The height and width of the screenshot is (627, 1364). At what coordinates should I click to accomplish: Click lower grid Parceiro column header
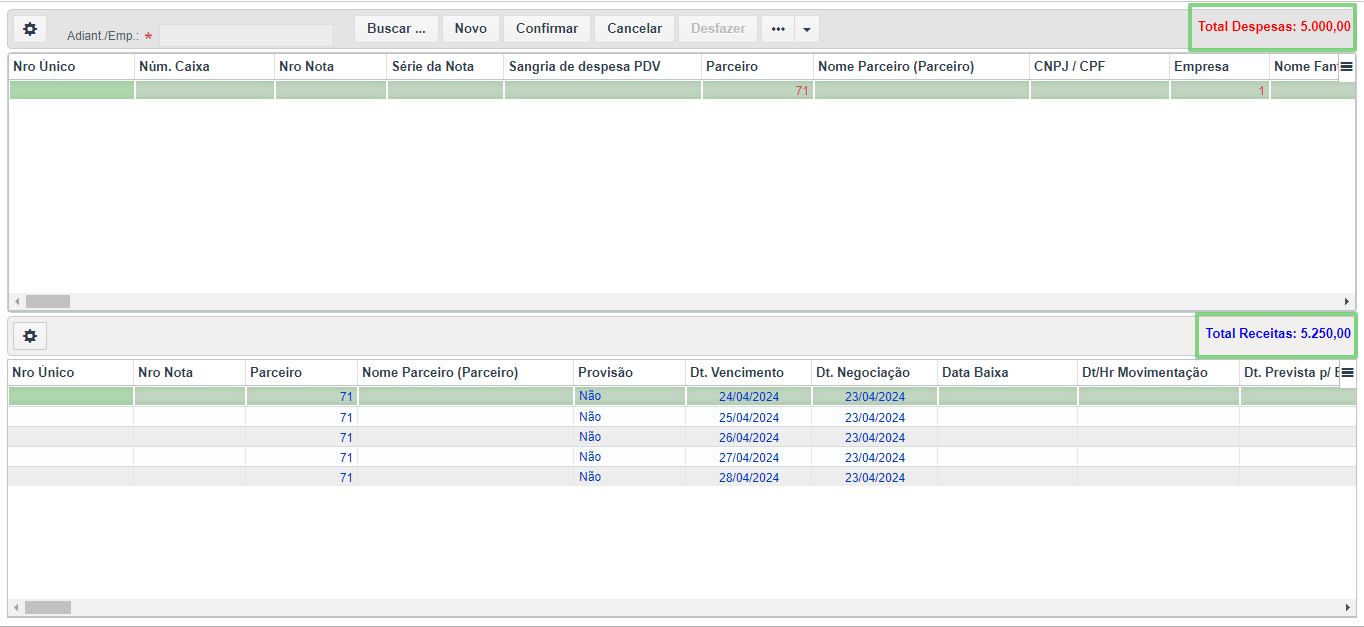click(x=301, y=372)
